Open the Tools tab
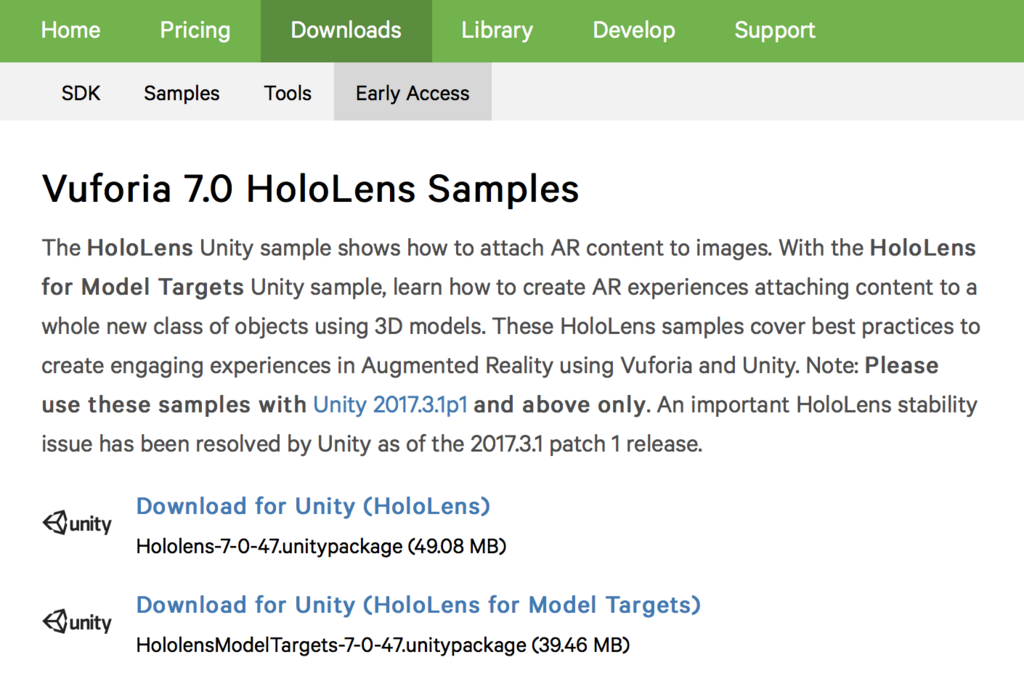Viewport: 1024px width, 689px height. click(x=287, y=93)
